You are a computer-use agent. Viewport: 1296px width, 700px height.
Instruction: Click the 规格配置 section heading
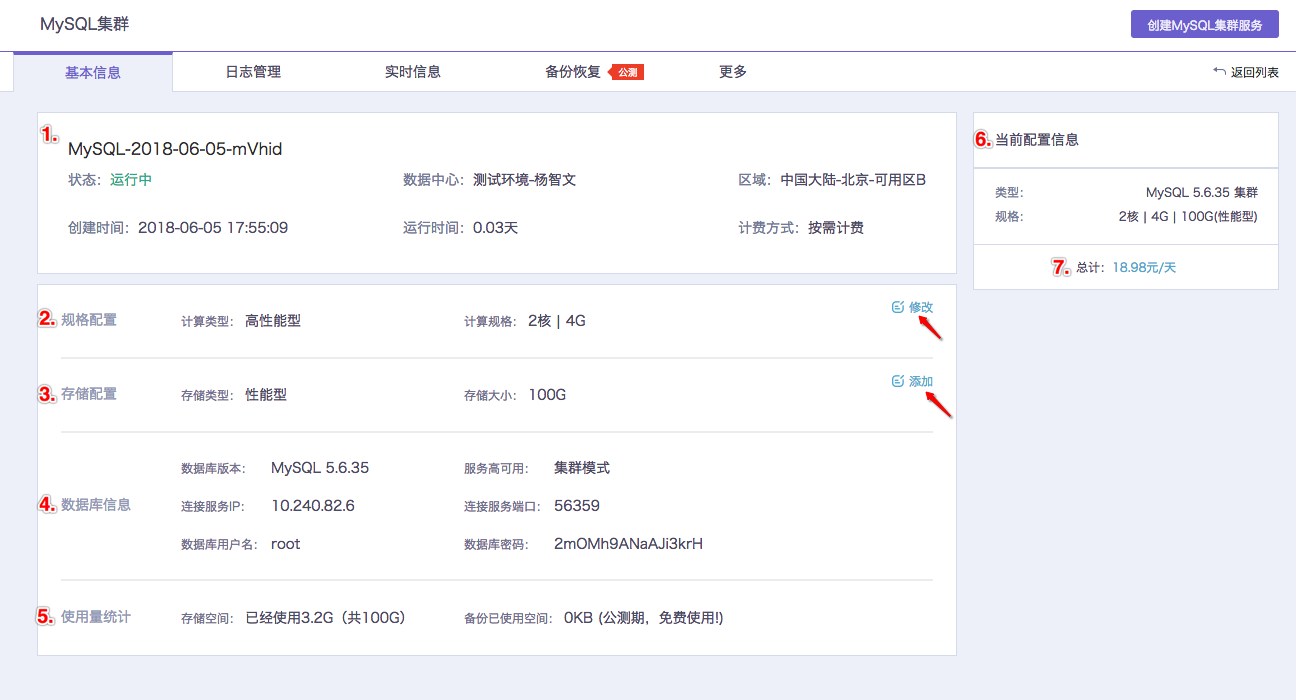[89, 320]
